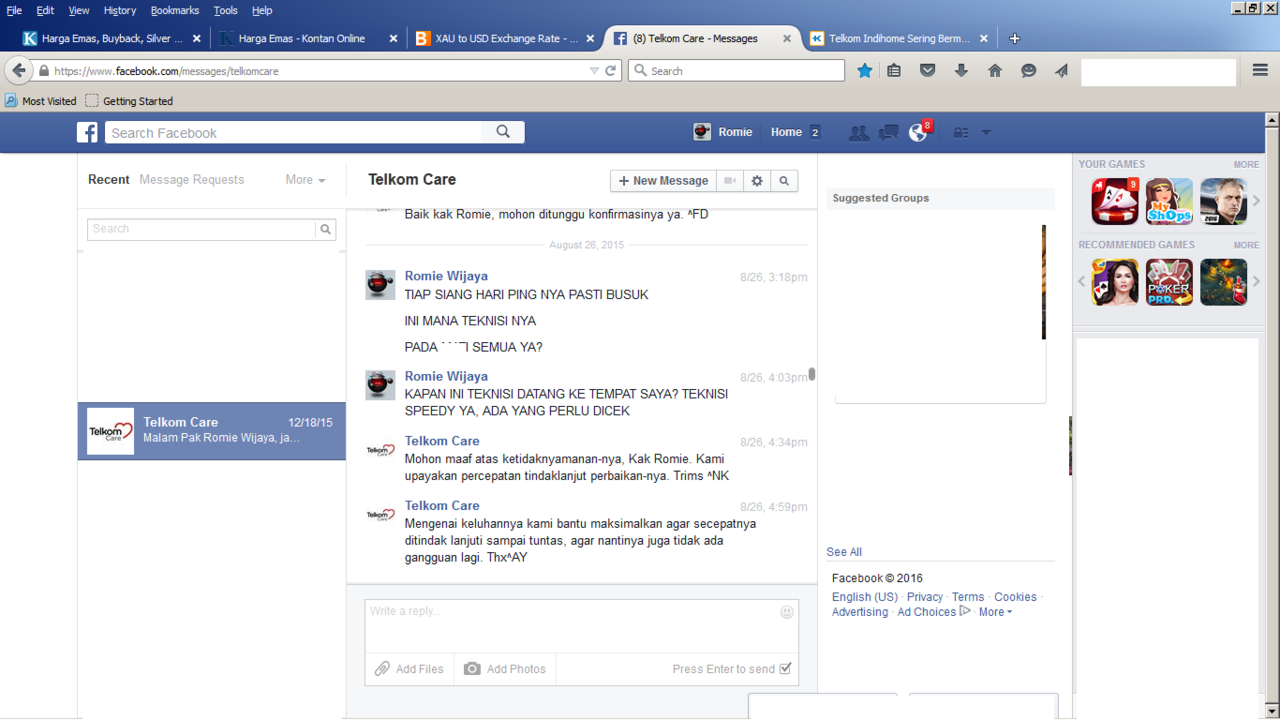Screen dimensions: 1280x720
Task: Open a new browser tab
Action: tap(1015, 38)
